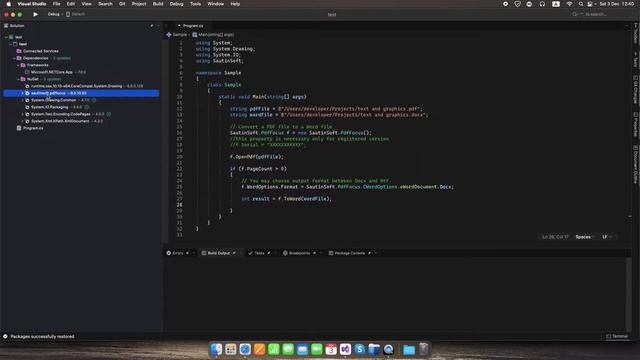Open Mail from the Dock

302,349
